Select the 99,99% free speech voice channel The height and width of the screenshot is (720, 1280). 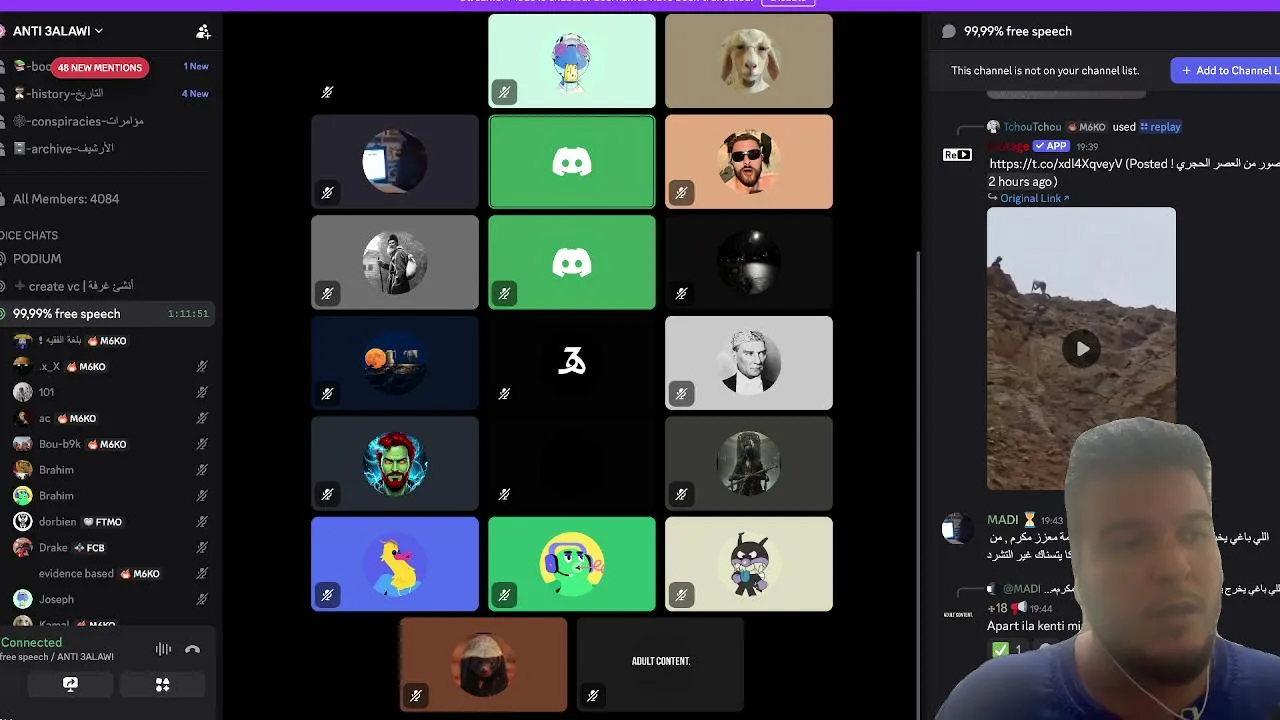(x=106, y=314)
